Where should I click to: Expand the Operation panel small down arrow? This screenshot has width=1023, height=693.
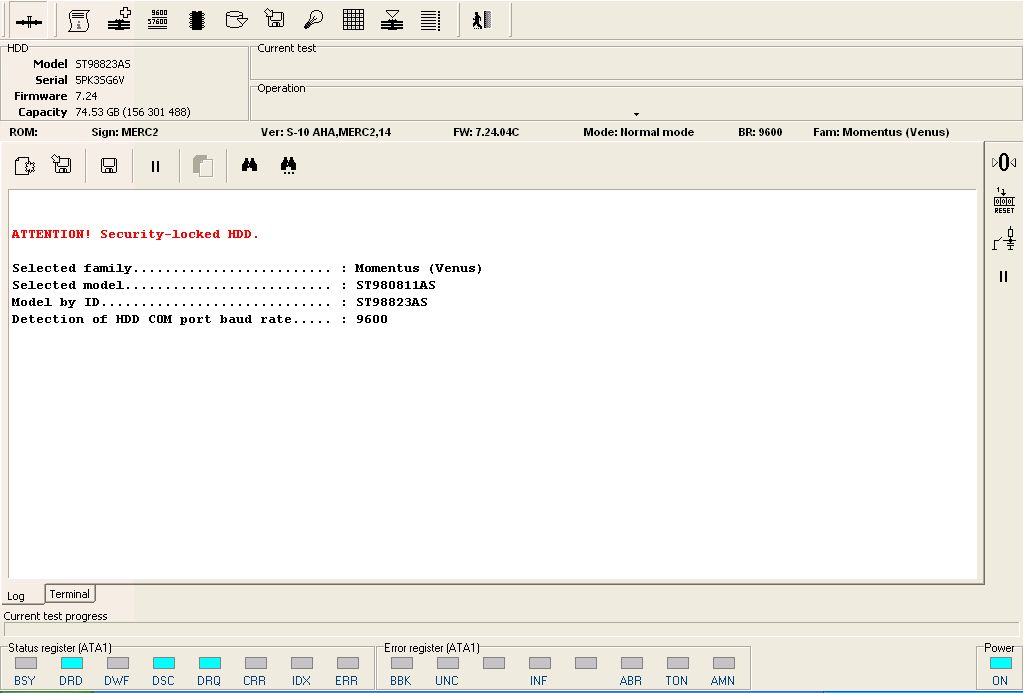coord(636,114)
